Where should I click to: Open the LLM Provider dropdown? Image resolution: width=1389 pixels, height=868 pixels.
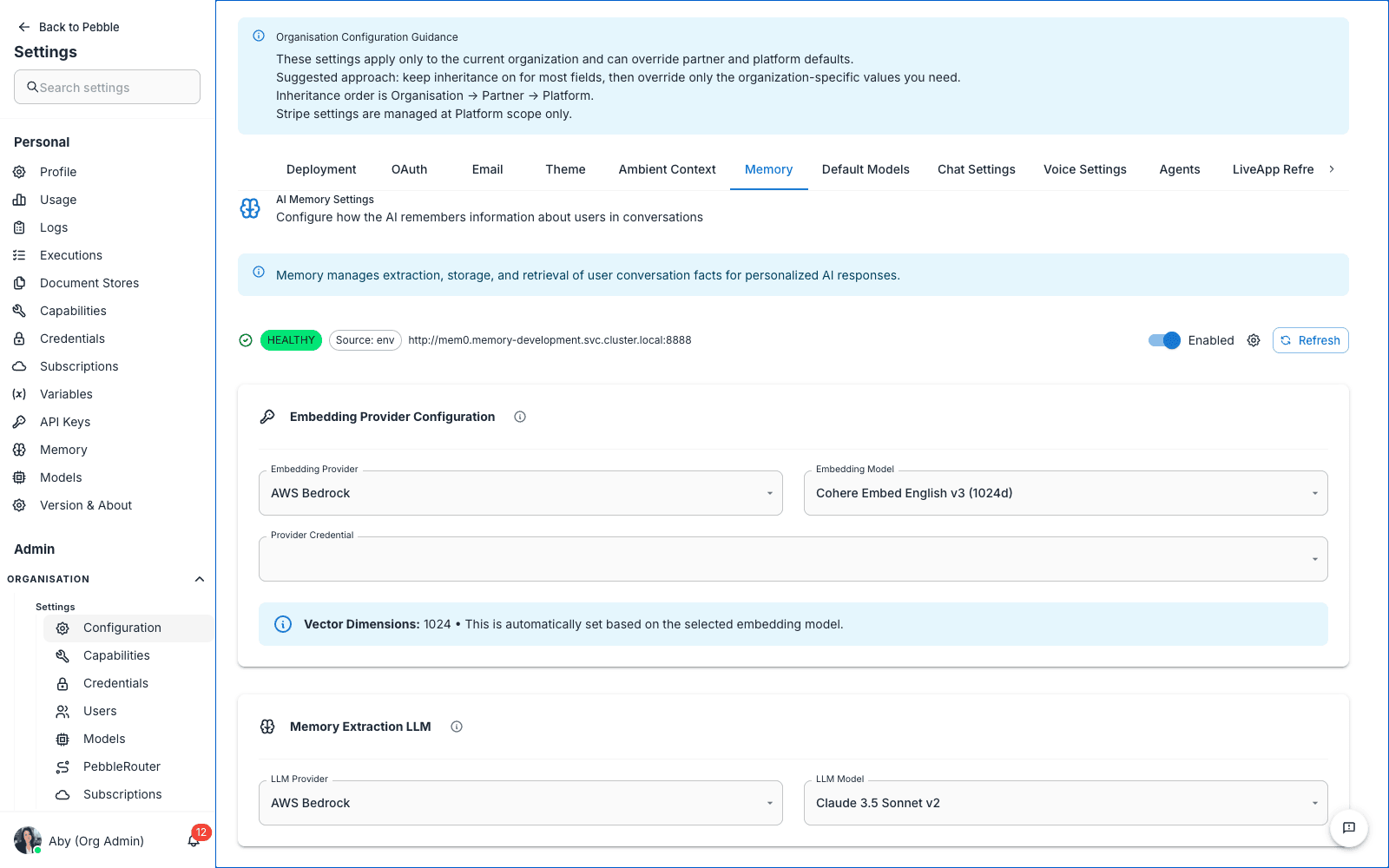521,803
